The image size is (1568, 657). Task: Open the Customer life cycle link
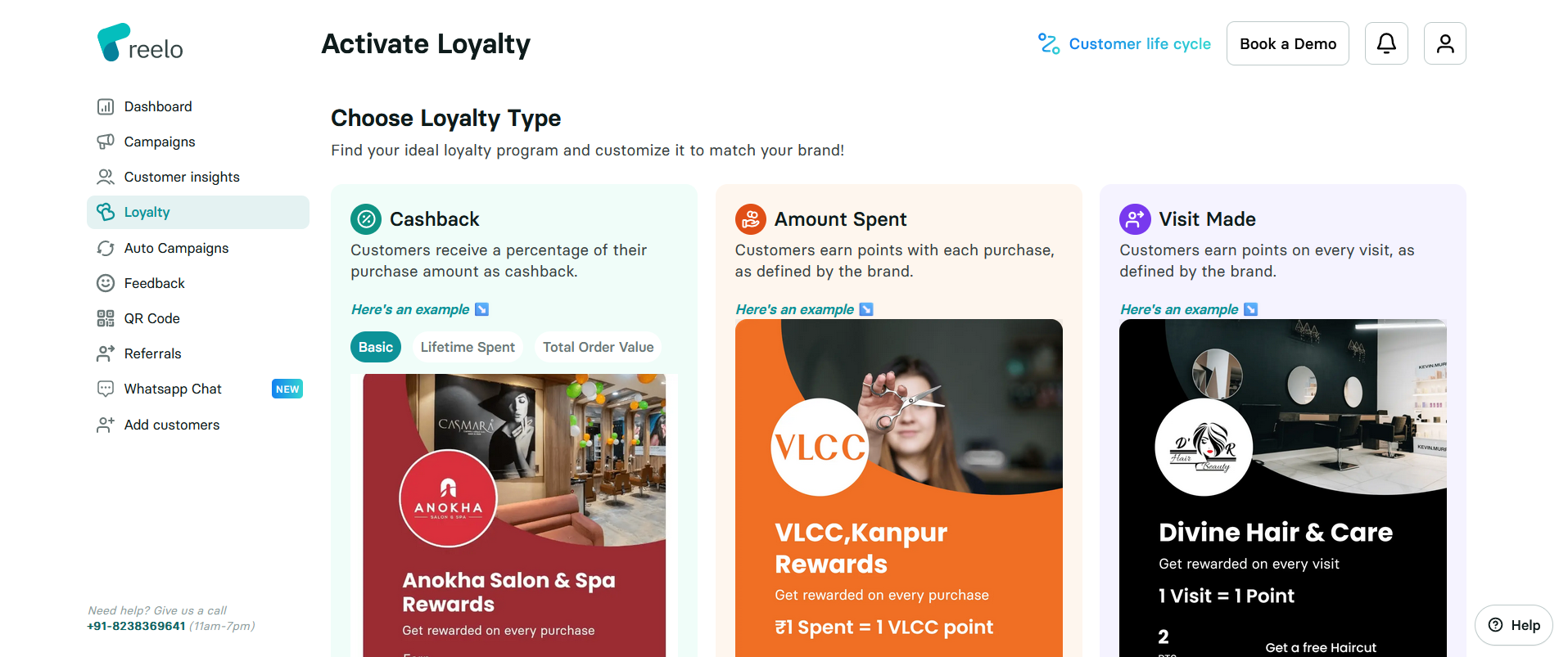1139,43
